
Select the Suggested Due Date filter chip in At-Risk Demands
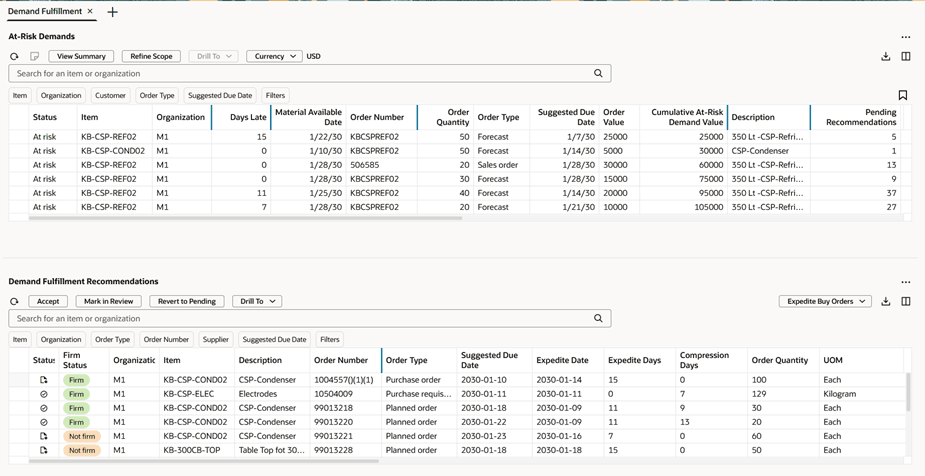click(x=220, y=96)
